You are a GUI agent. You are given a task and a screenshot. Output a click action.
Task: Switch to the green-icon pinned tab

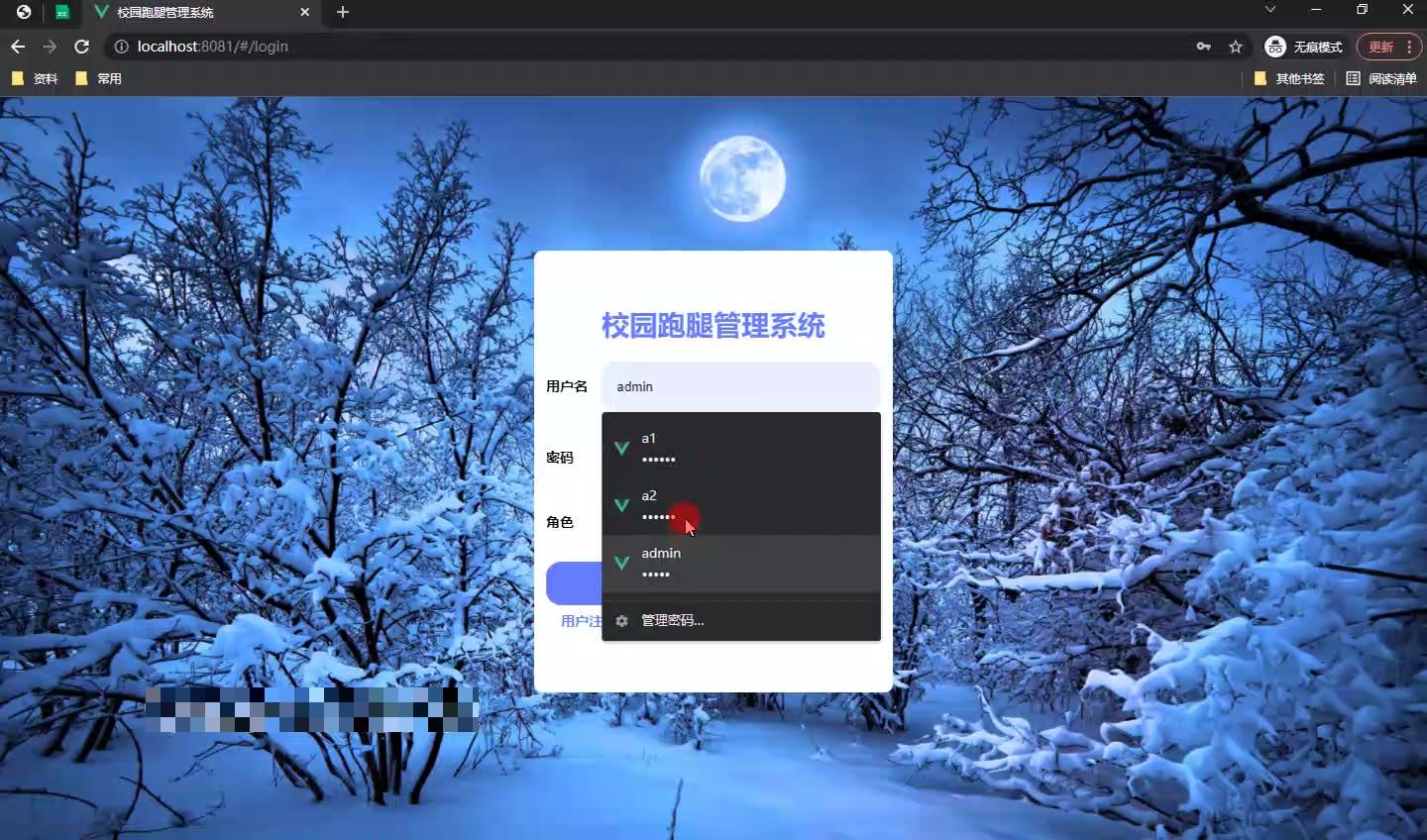(61, 12)
